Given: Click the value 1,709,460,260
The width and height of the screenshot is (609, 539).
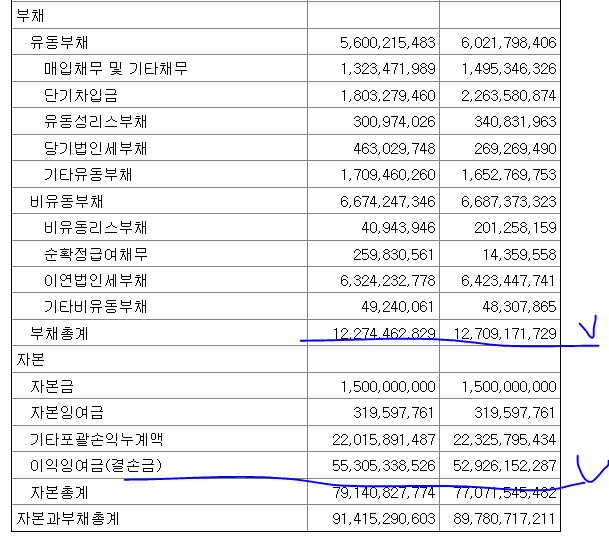Looking at the screenshot, I should point(388,174).
